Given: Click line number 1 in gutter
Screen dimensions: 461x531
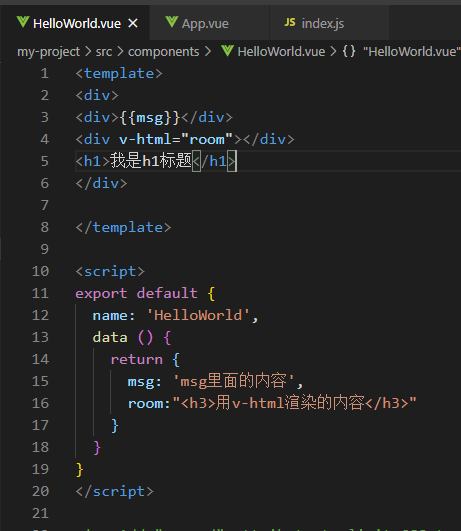Looking at the screenshot, I should [45, 73].
